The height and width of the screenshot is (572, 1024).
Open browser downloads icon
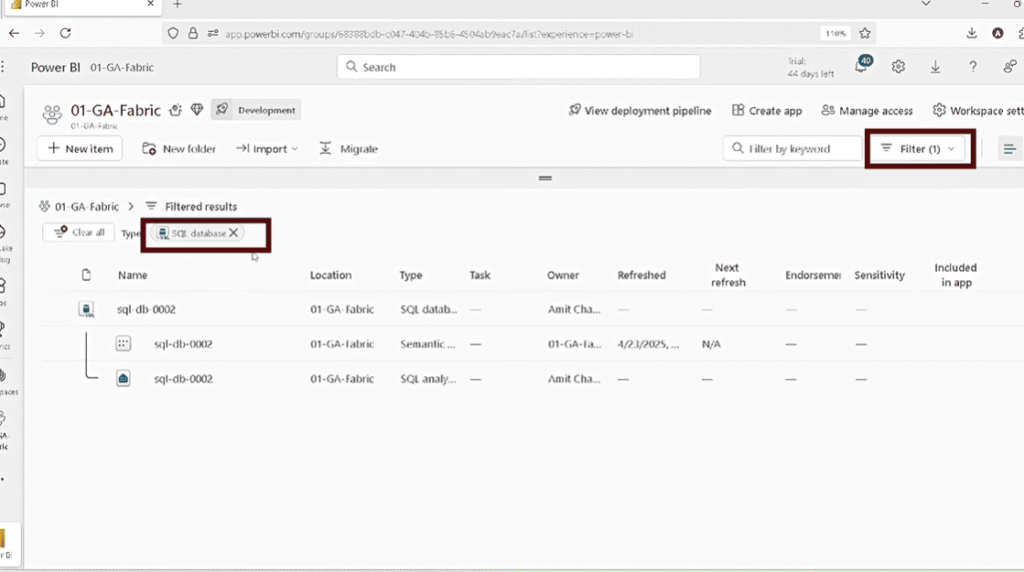click(971, 33)
